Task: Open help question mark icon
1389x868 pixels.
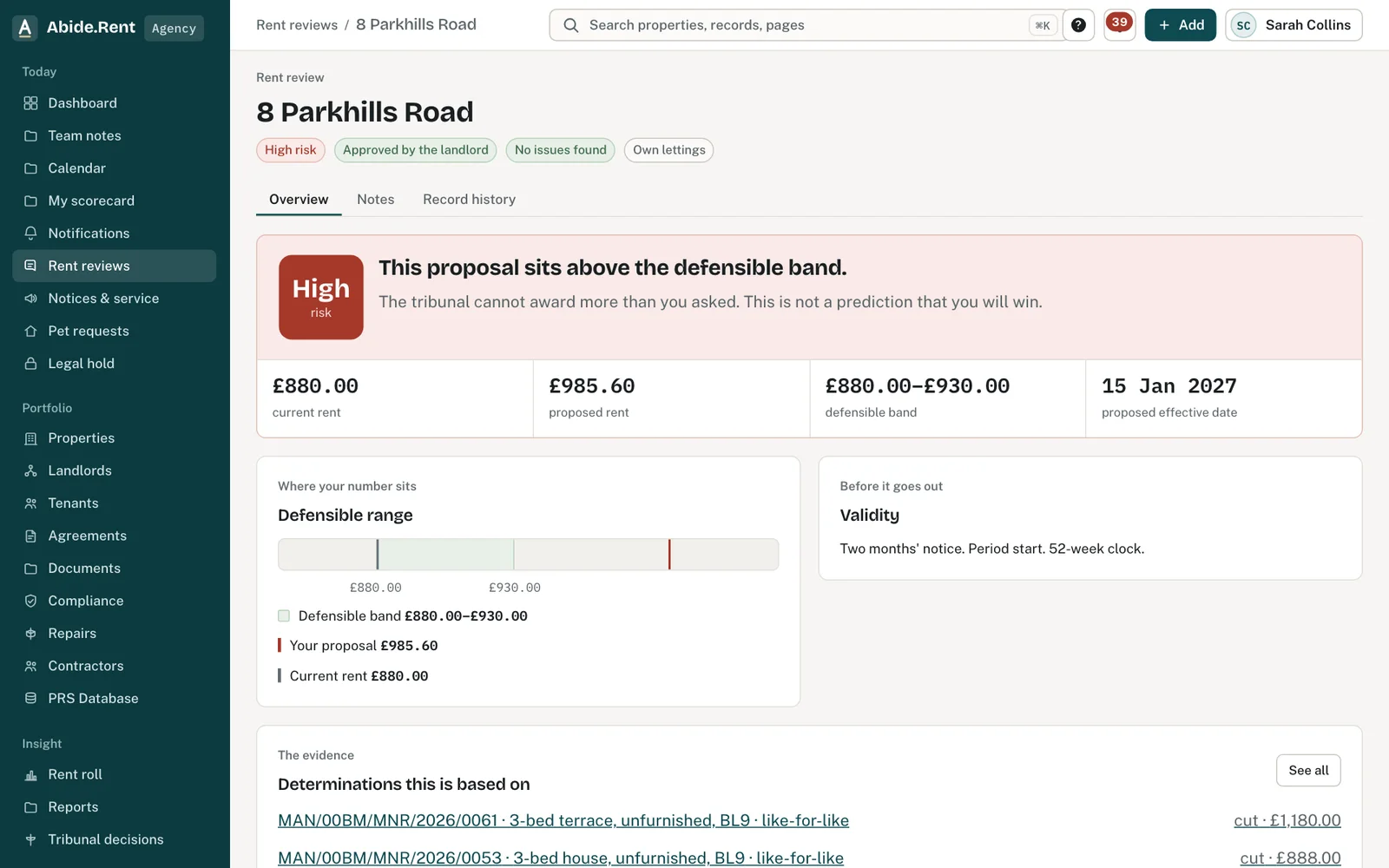Action: pos(1078,25)
